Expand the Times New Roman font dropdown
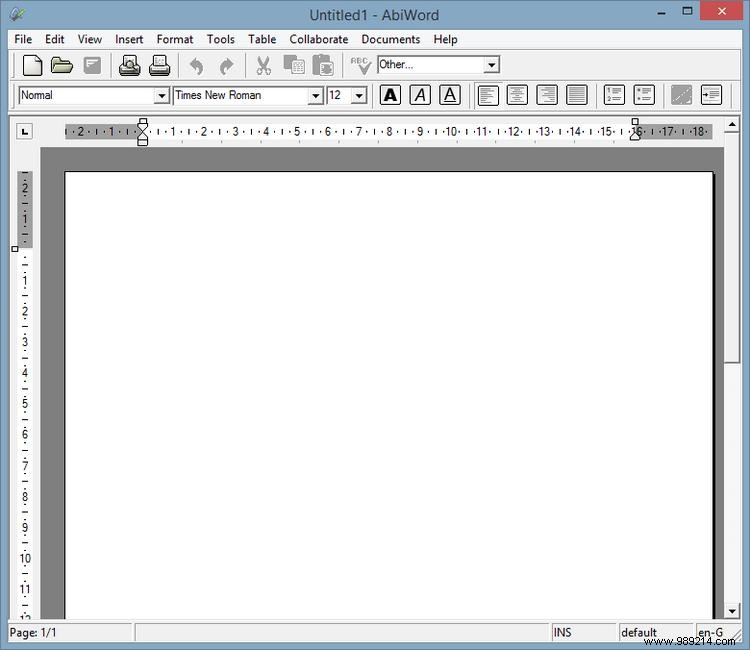750x650 pixels. pyautogui.click(x=315, y=96)
